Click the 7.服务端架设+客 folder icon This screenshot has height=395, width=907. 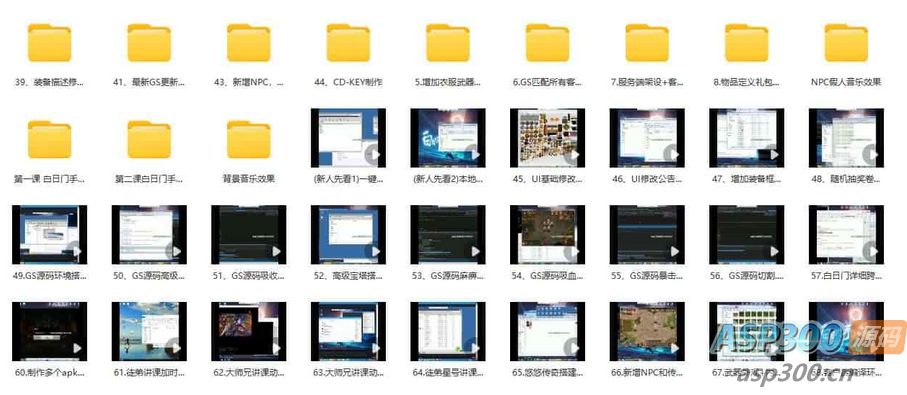pos(647,42)
